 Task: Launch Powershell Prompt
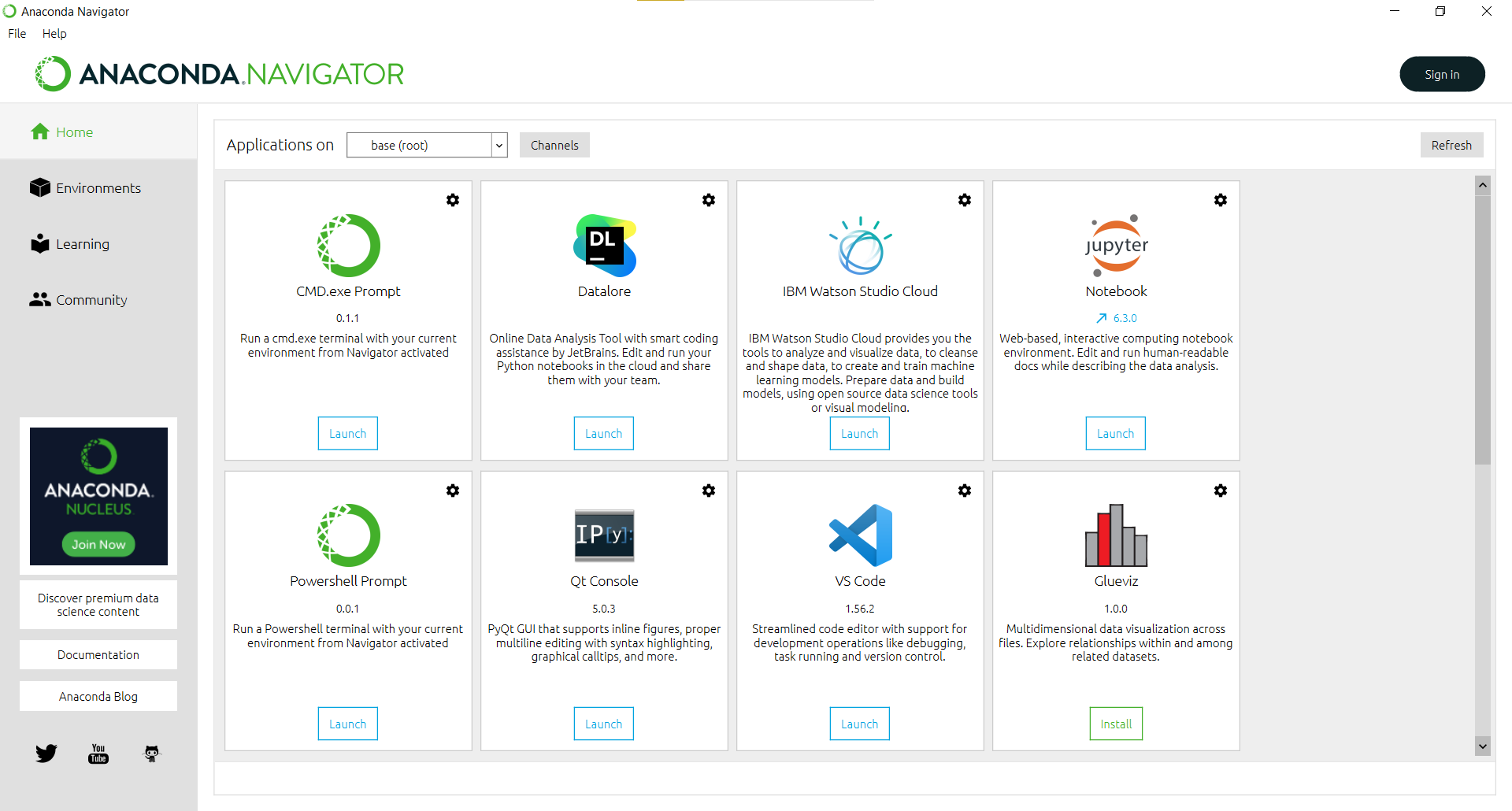coord(348,724)
